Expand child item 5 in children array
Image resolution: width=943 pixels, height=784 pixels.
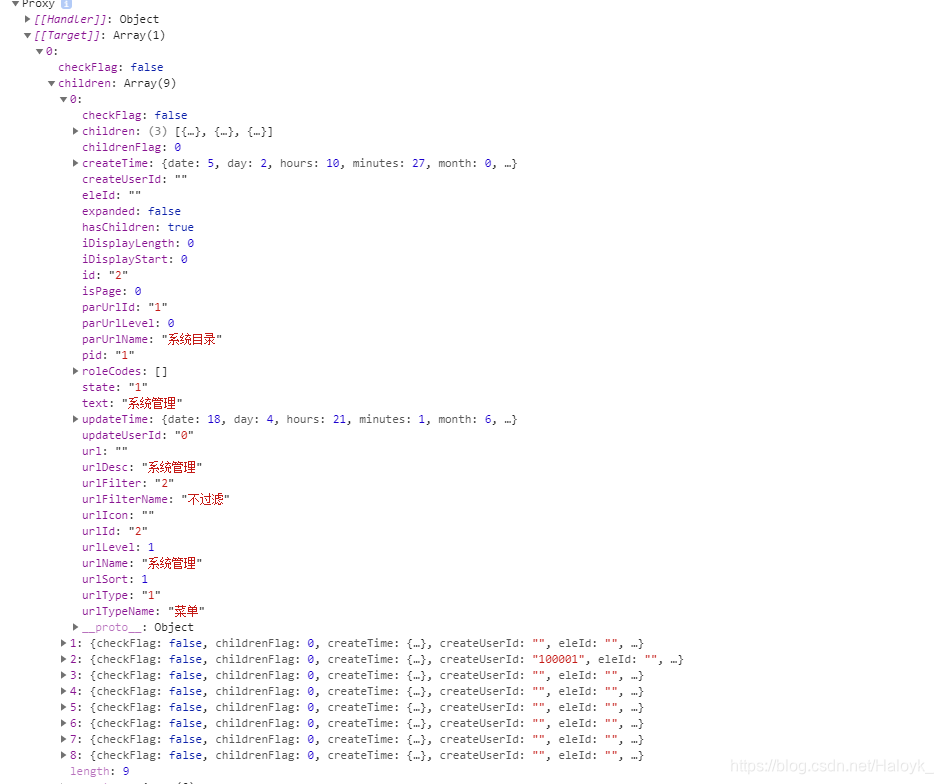[63, 707]
